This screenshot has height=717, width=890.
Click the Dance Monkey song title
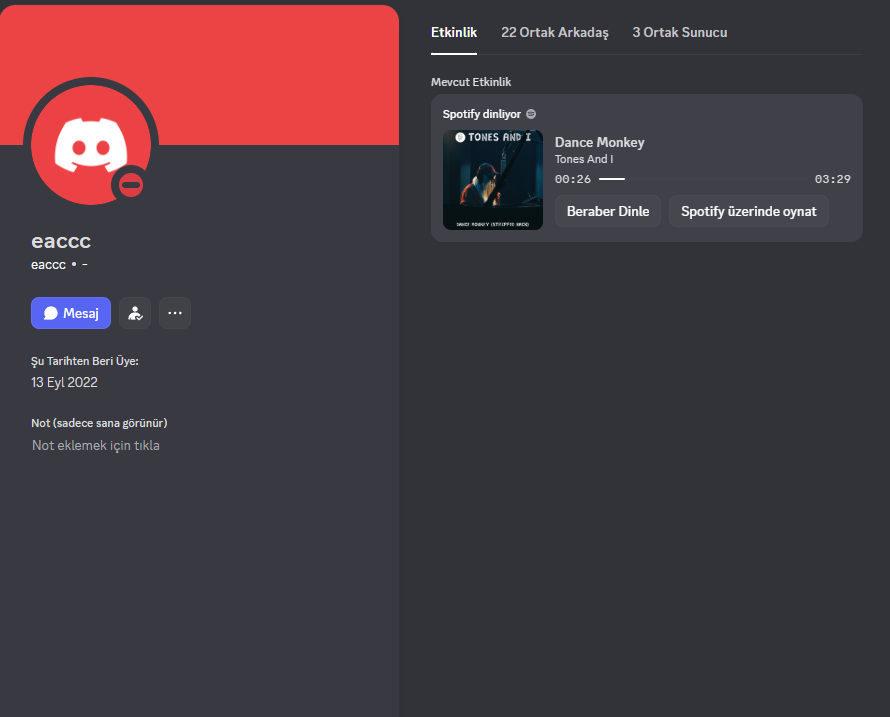click(599, 142)
